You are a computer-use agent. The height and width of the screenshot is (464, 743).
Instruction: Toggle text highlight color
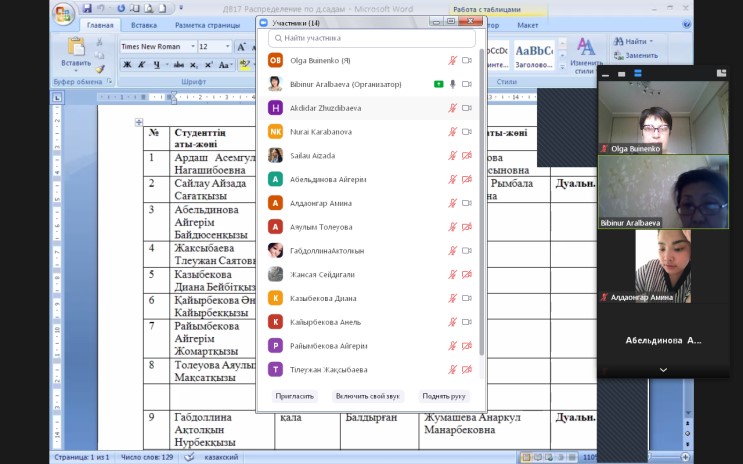244,65
